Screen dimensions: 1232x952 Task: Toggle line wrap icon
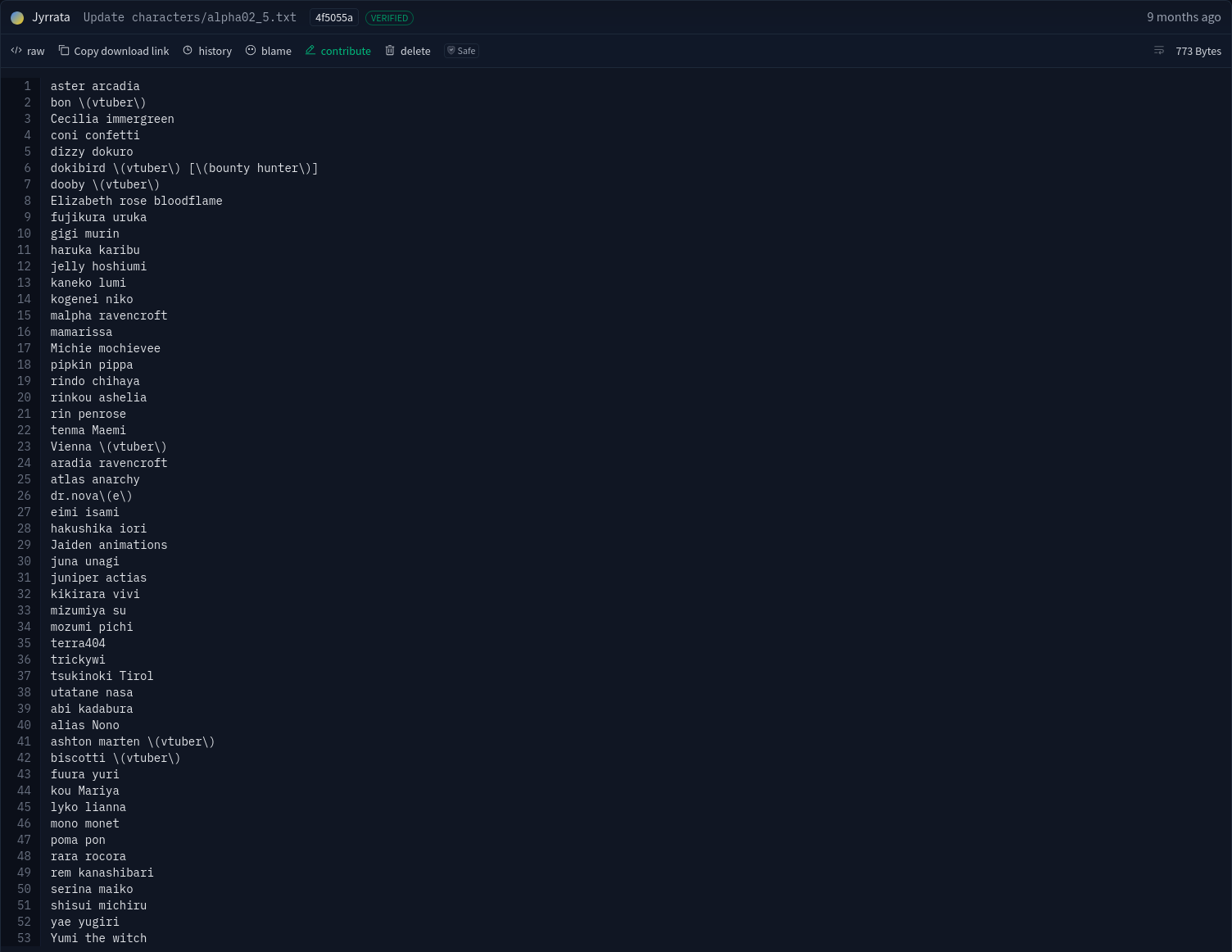pos(1159,51)
